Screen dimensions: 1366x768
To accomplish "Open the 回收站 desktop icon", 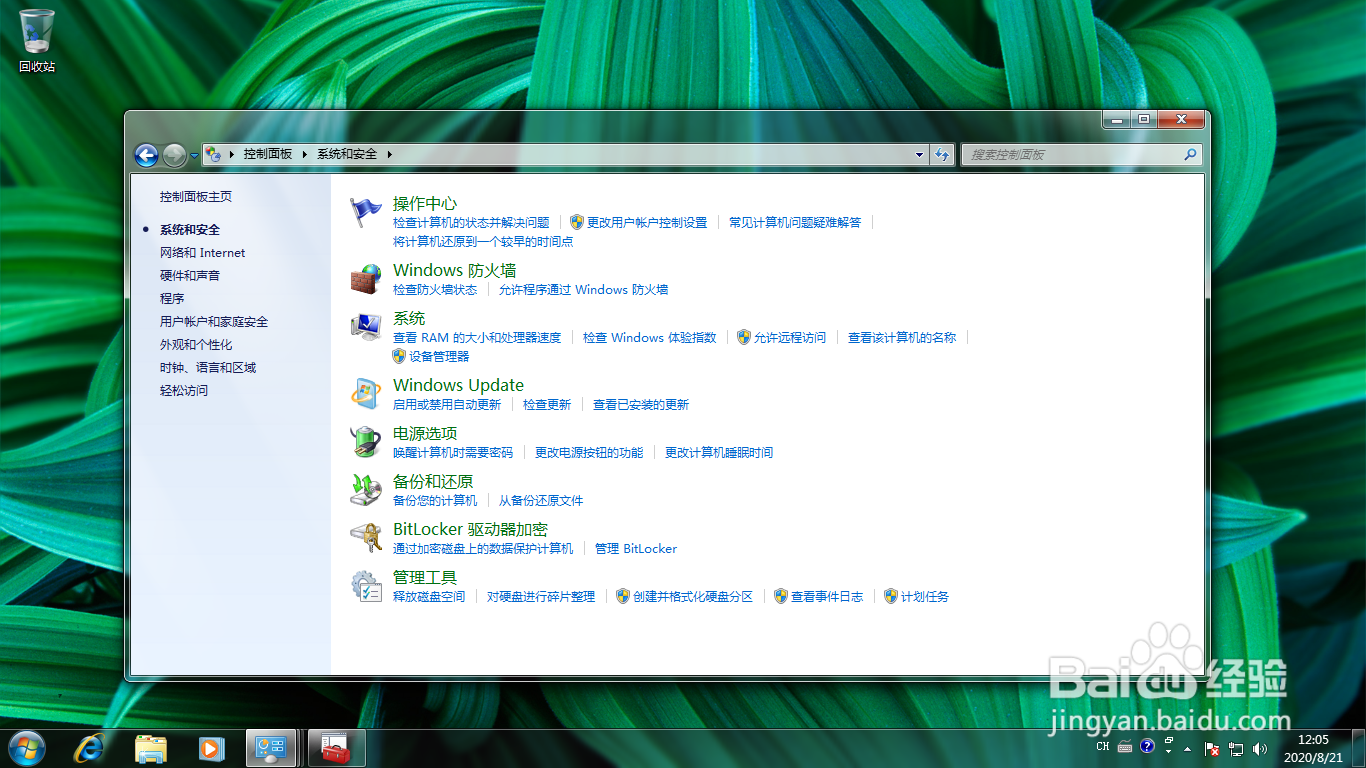I will (37, 40).
